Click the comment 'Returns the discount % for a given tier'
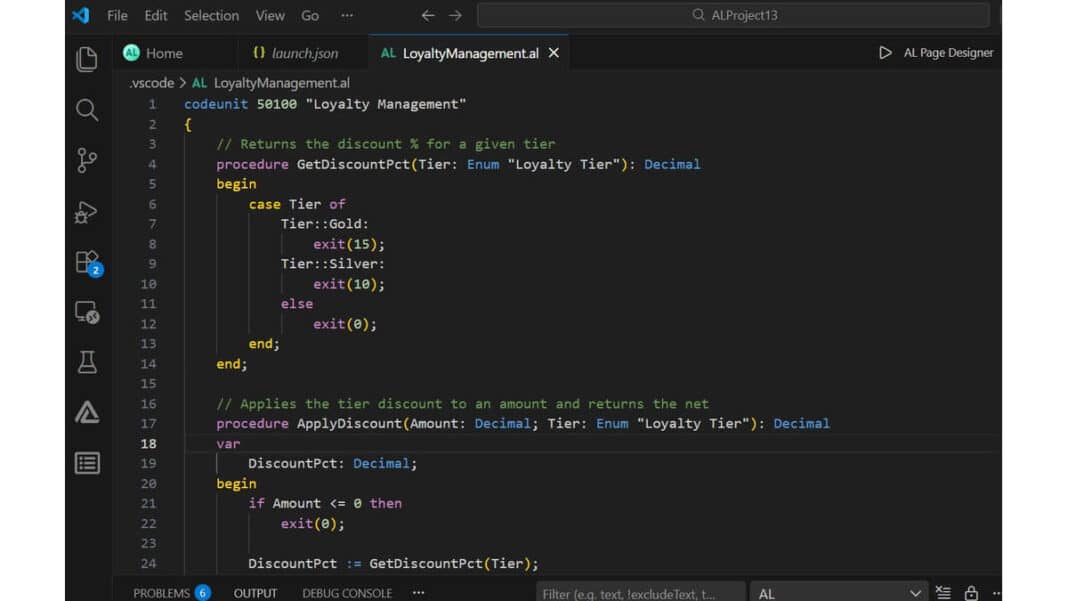Image resolution: width=1068 pixels, height=601 pixels. pyautogui.click(x=386, y=144)
